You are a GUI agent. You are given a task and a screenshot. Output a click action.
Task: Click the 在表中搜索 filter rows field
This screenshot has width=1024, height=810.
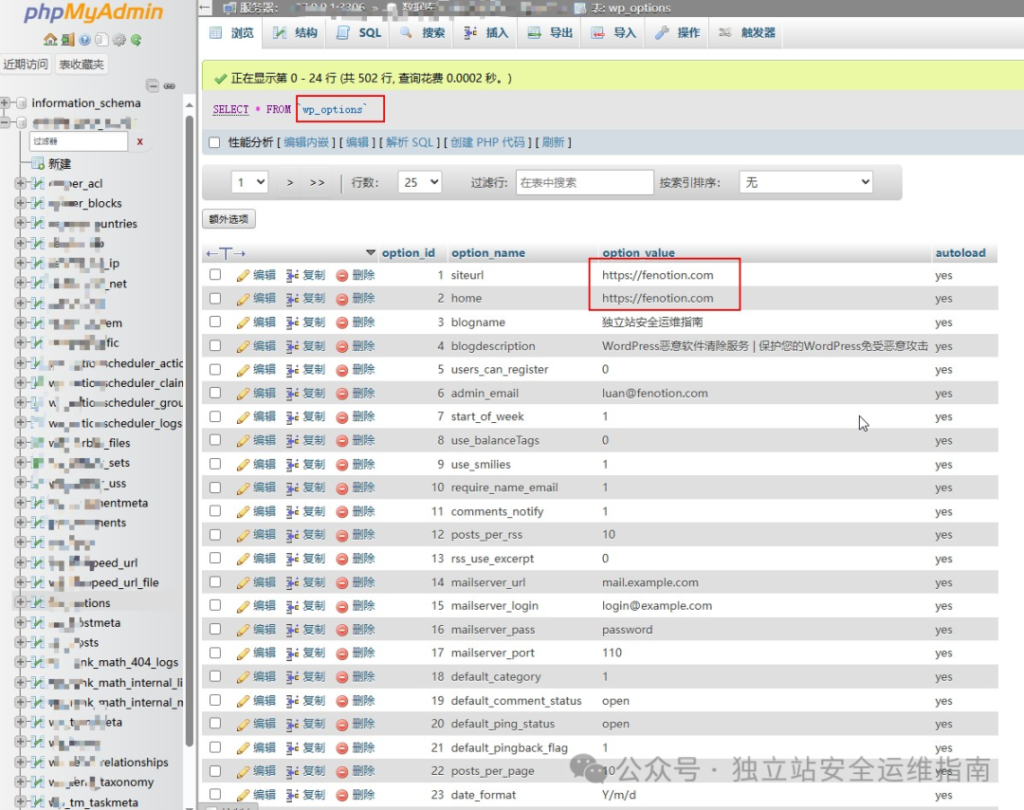point(584,182)
